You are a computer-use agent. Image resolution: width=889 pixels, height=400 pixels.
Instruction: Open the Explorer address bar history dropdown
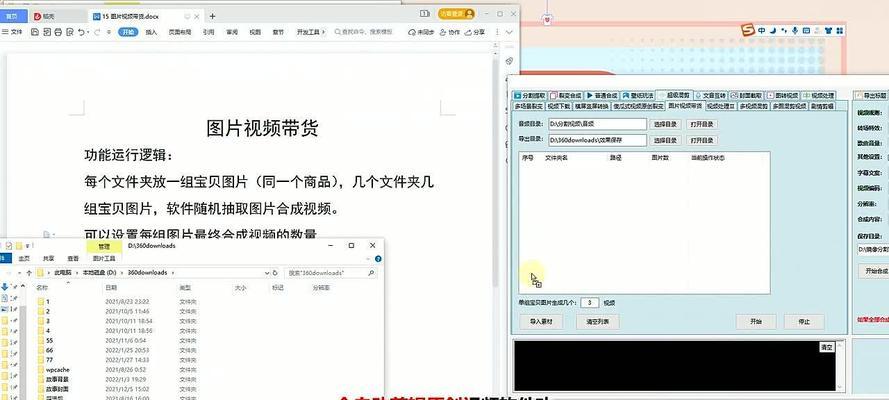[267, 273]
